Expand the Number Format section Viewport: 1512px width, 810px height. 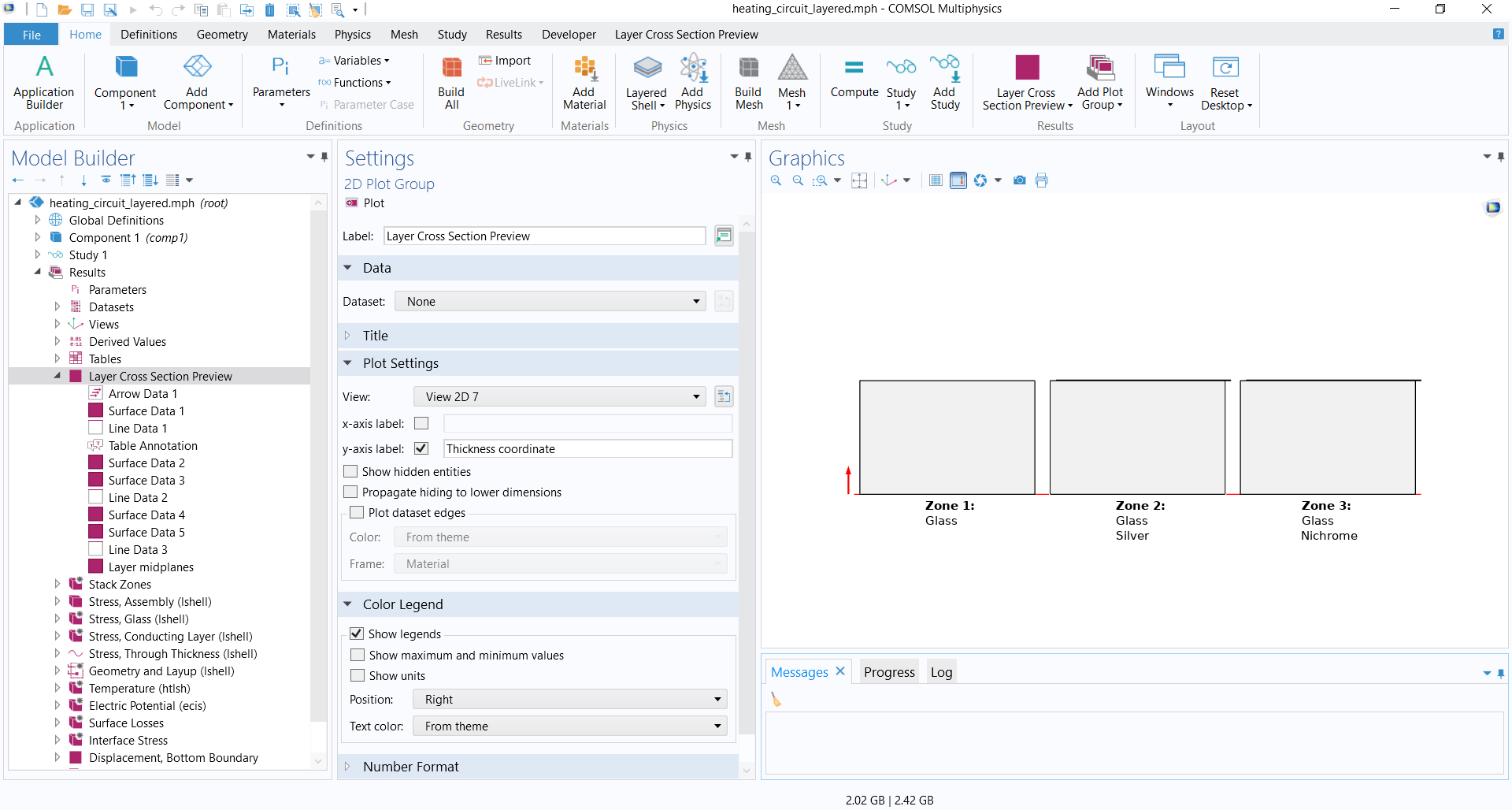(x=410, y=767)
